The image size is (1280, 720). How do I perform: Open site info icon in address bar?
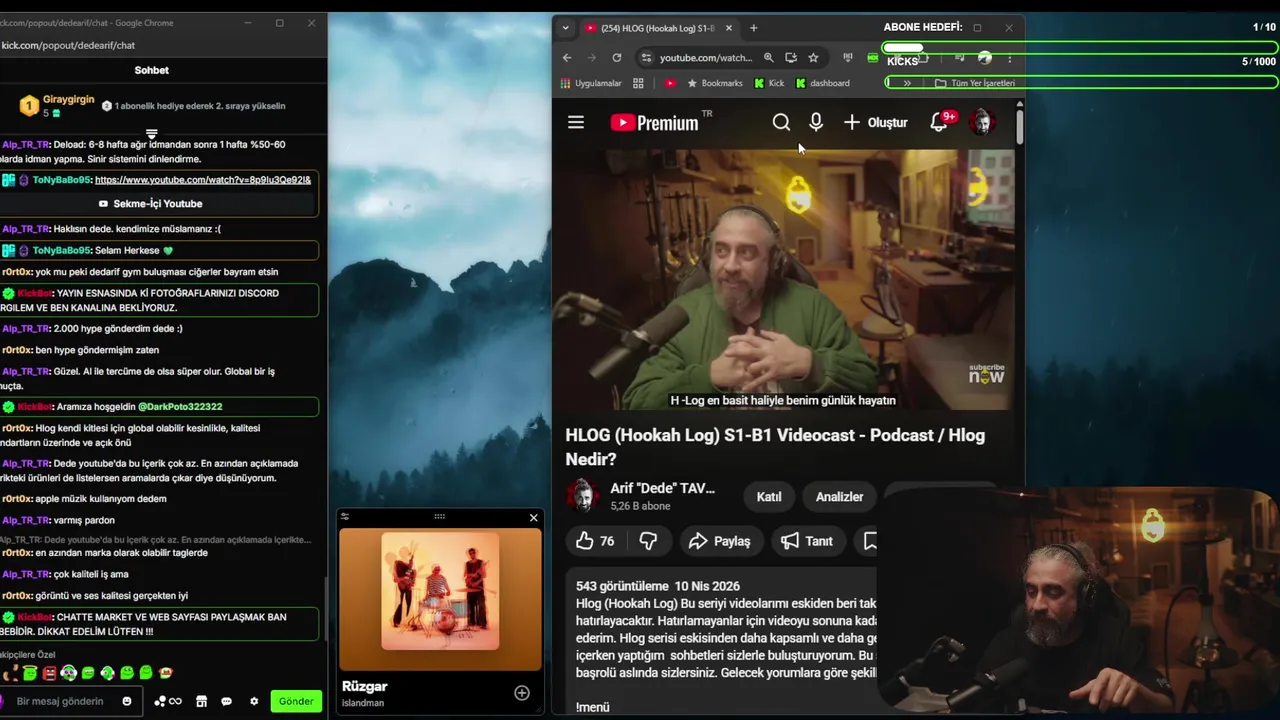pyautogui.click(x=646, y=58)
